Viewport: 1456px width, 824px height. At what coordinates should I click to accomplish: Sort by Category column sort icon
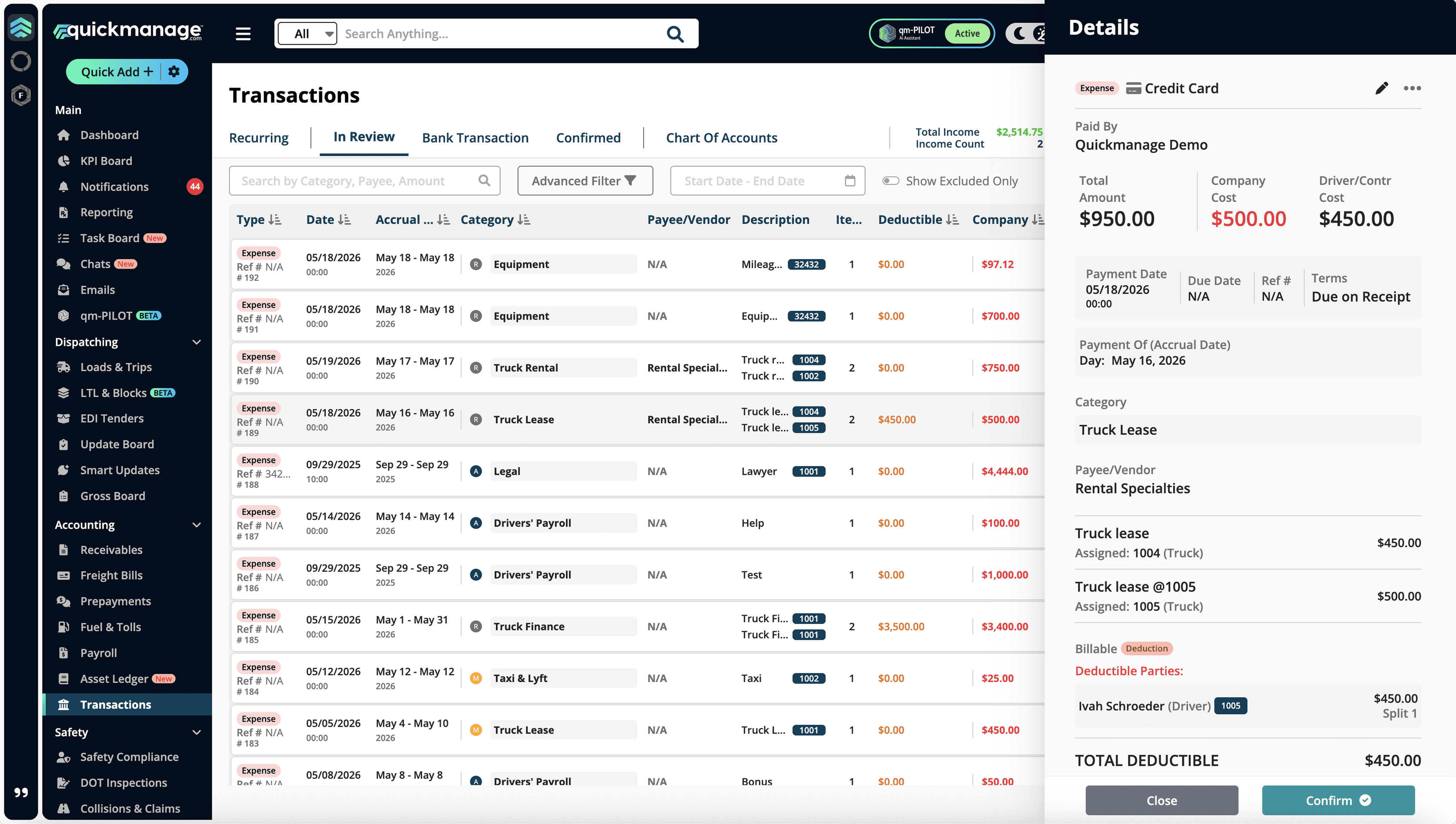click(x=524, y=220)
